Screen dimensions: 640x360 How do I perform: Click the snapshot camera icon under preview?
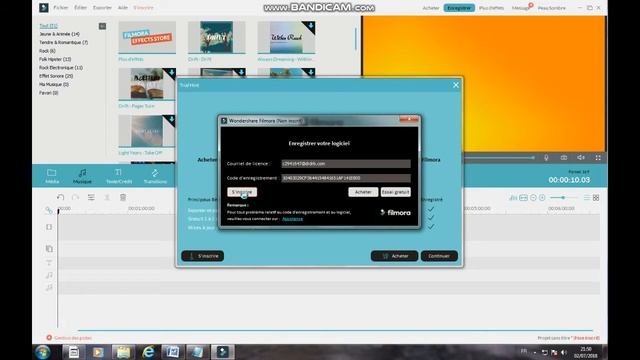(564, 158)
